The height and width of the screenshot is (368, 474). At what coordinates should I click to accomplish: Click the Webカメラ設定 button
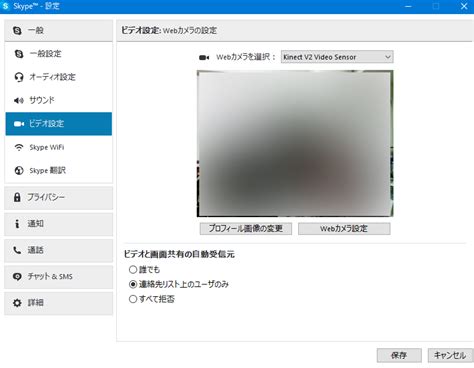pos(344,229)
